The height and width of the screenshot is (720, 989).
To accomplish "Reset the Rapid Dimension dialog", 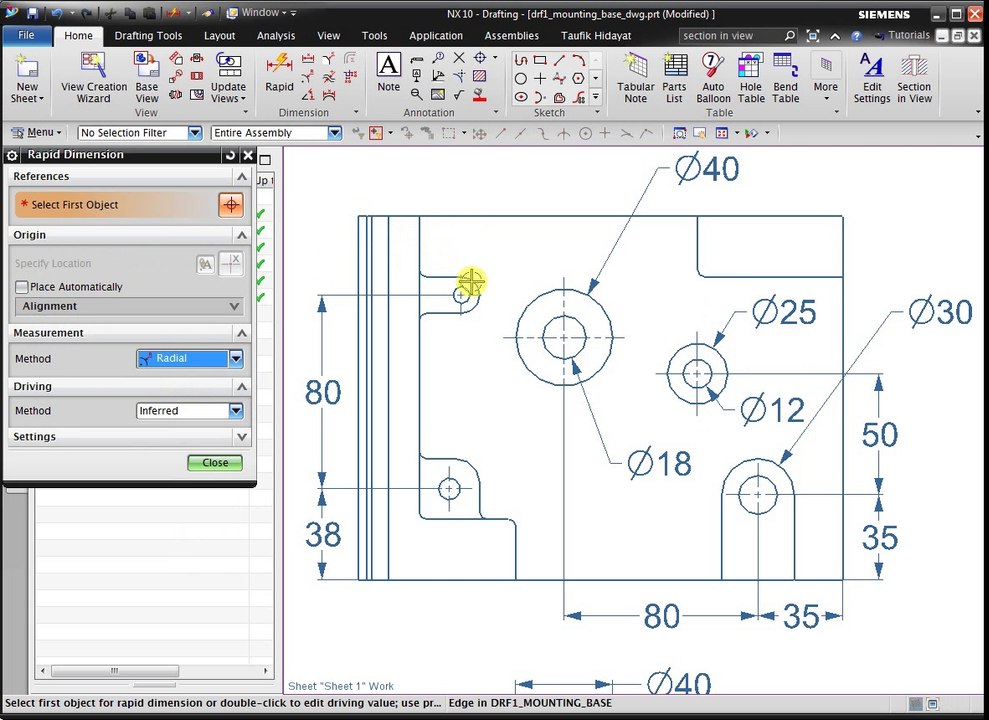I will (230, 155).
